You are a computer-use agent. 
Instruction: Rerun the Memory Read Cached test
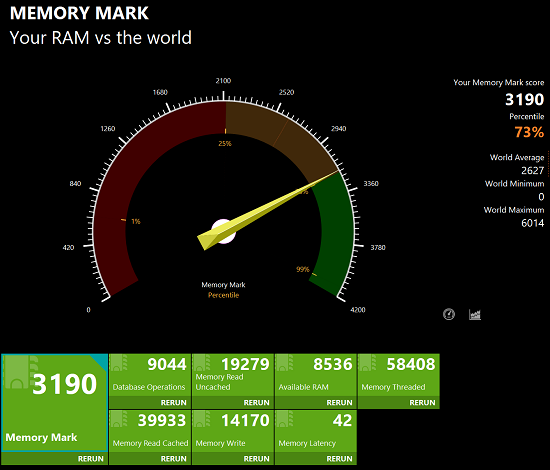tap(174, 459)
